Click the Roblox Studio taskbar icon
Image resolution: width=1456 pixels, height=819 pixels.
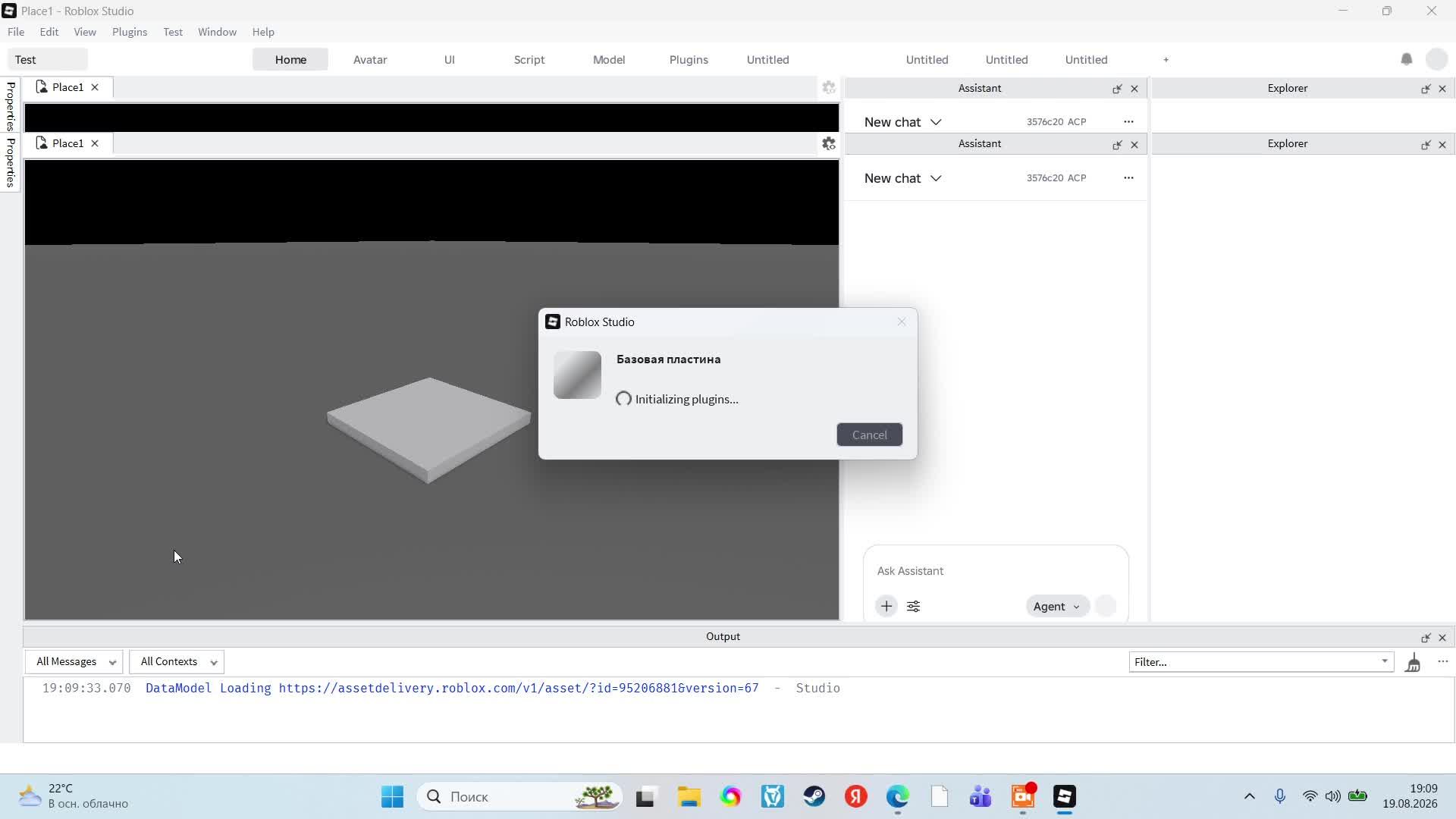coord(1064,797)
